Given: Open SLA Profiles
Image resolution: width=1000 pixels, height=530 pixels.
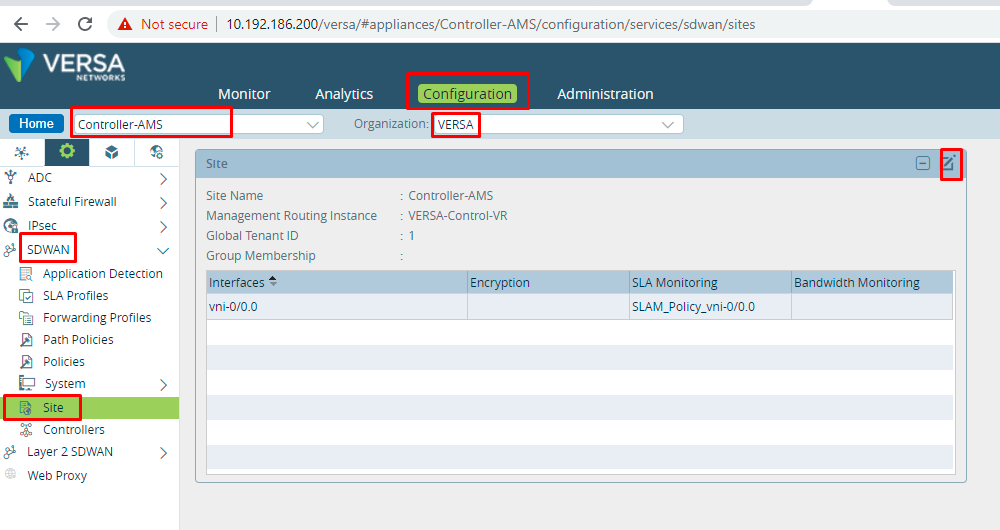Looking at the screenshot, I should click(x=75, y=295).
